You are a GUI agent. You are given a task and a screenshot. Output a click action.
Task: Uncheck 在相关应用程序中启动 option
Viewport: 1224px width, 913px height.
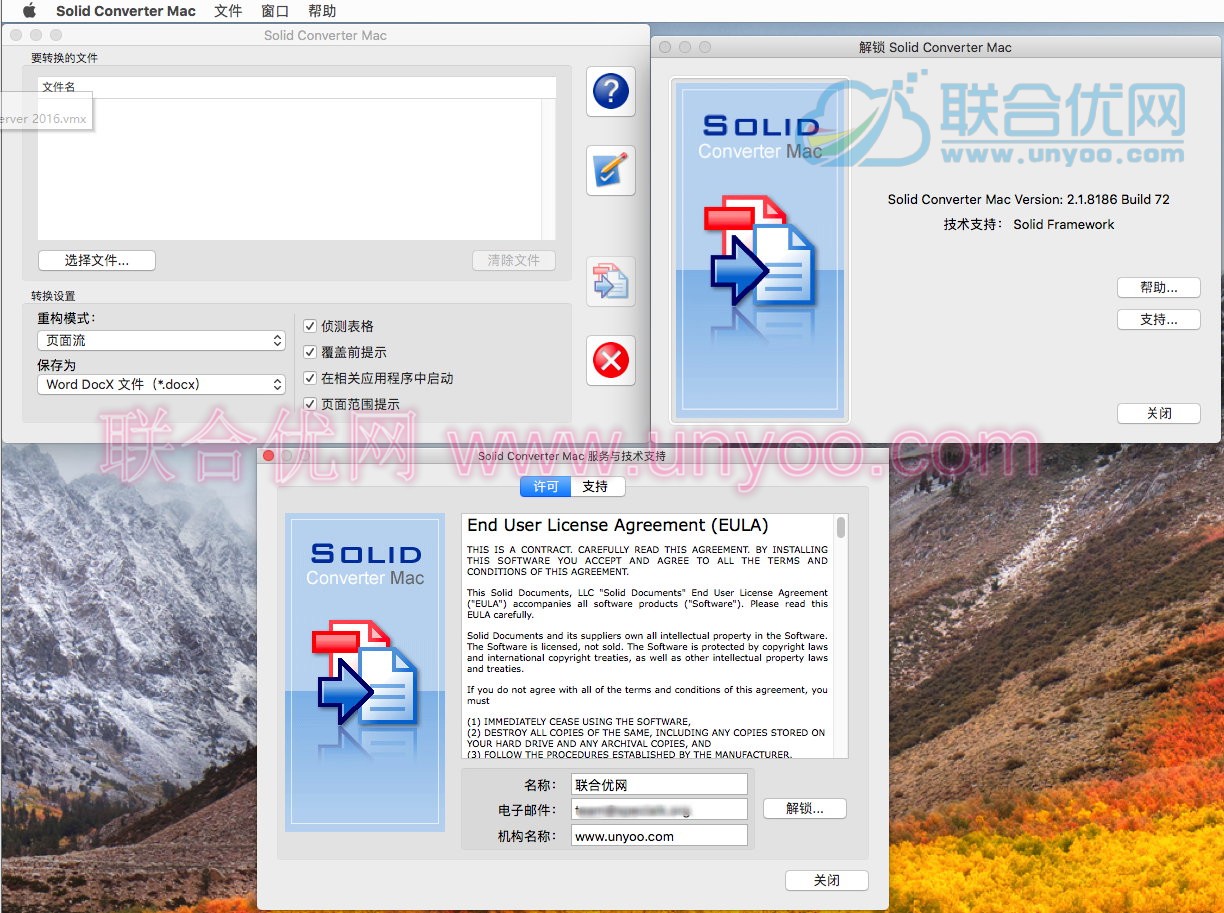pos(310,378)
